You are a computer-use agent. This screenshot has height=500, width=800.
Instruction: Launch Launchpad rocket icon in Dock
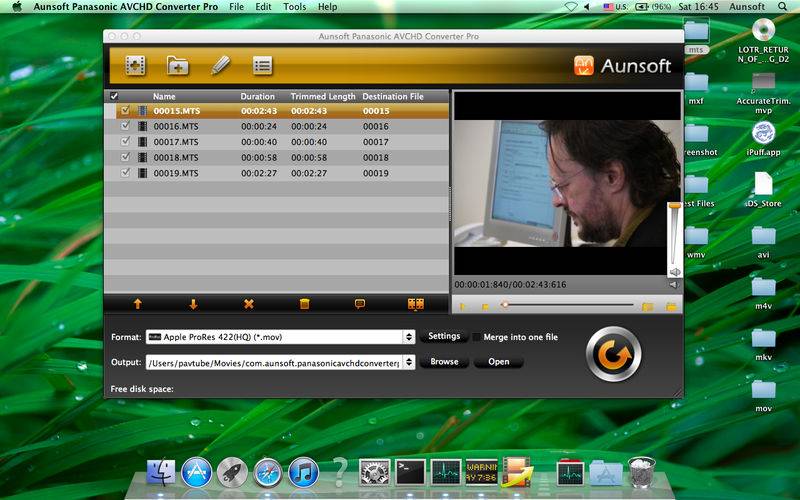(232, 472)
